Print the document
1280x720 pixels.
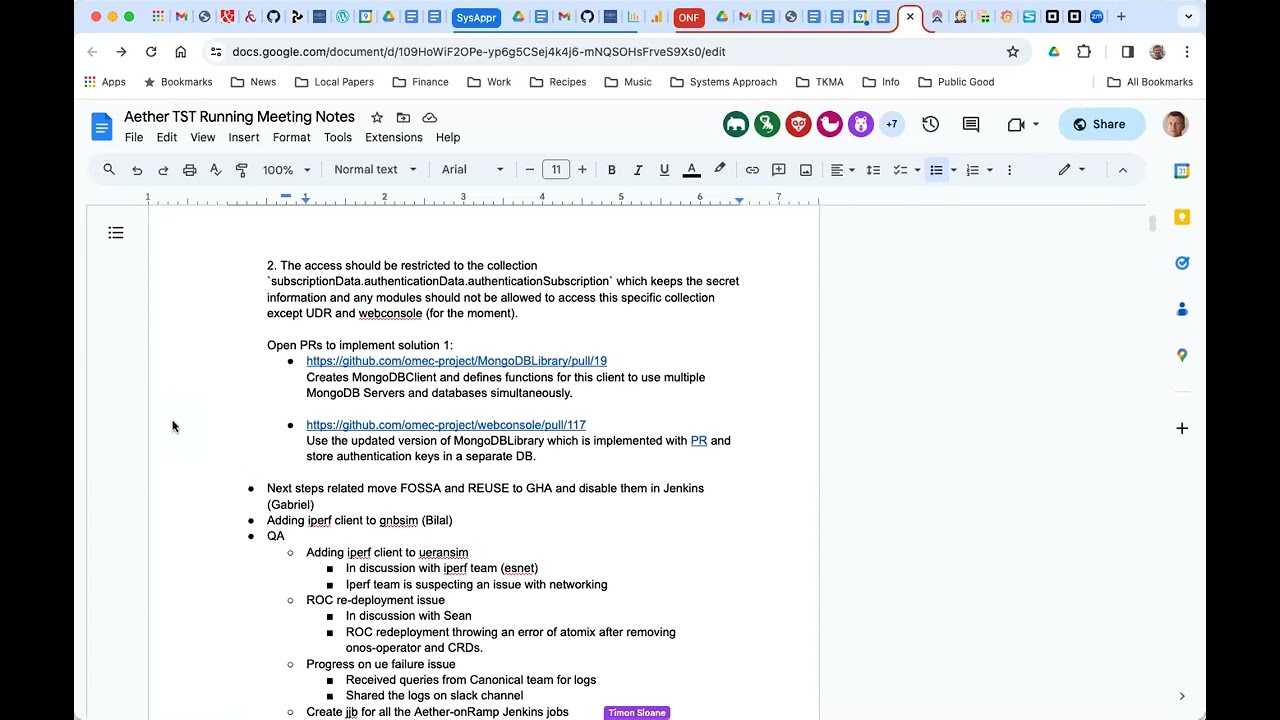click(x=189, y=170)
